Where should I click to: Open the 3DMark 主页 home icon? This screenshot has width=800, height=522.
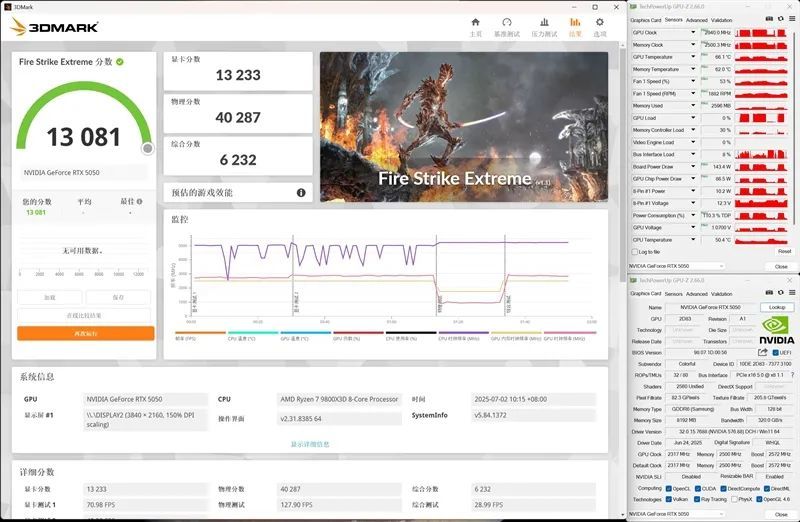pos(476,22)
